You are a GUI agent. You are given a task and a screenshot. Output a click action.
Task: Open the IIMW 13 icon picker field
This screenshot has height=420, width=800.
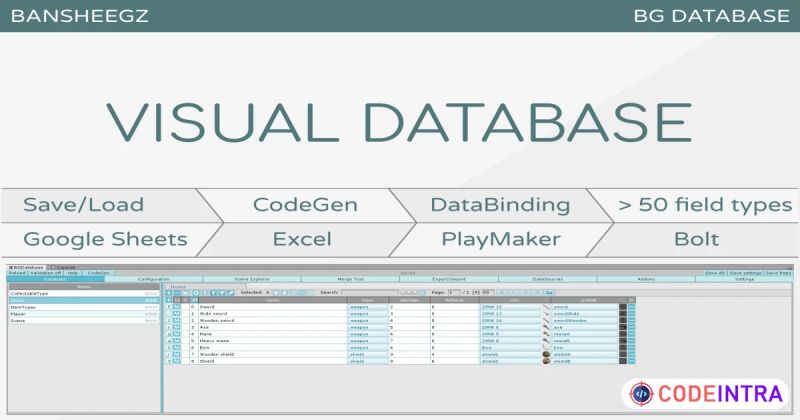click(x=510, y=313)
